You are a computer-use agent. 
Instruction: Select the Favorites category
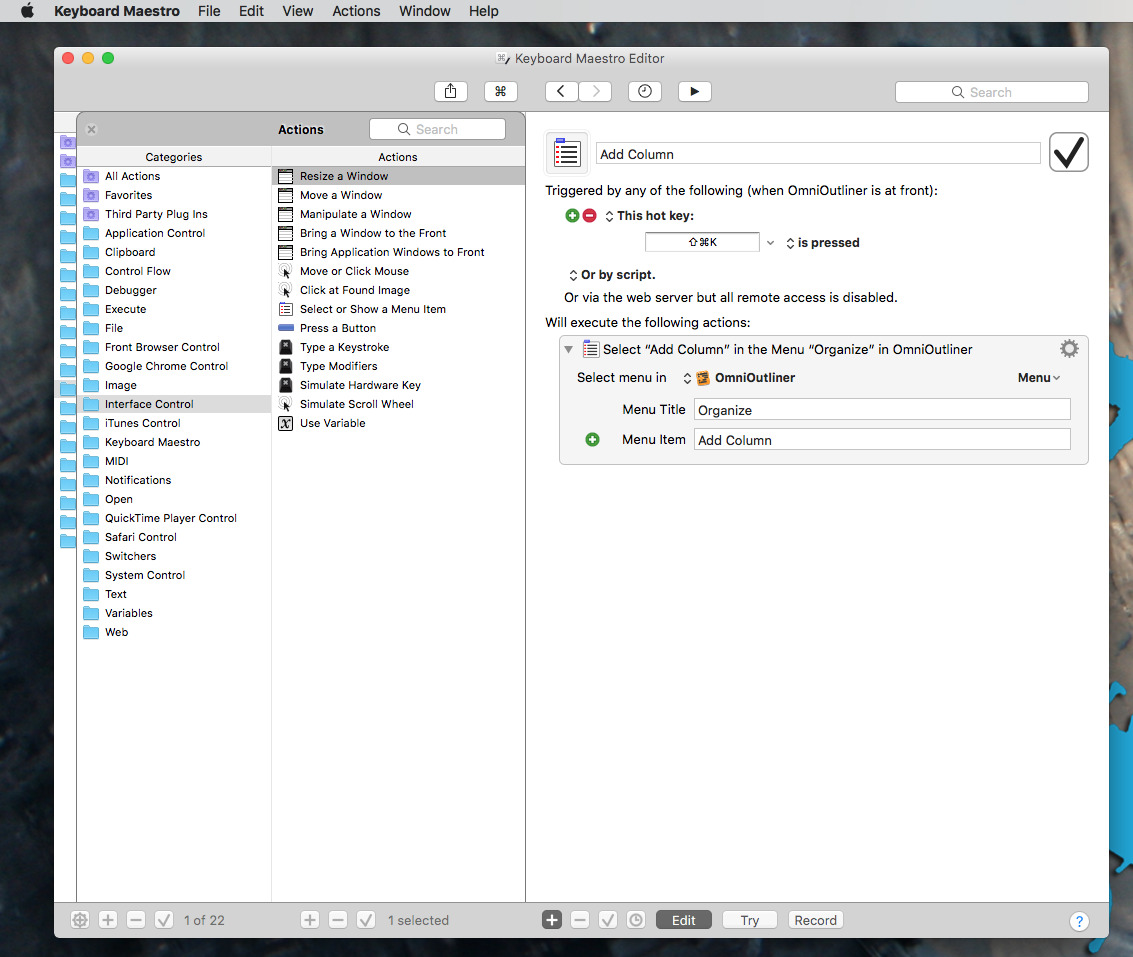pos(174,195)
